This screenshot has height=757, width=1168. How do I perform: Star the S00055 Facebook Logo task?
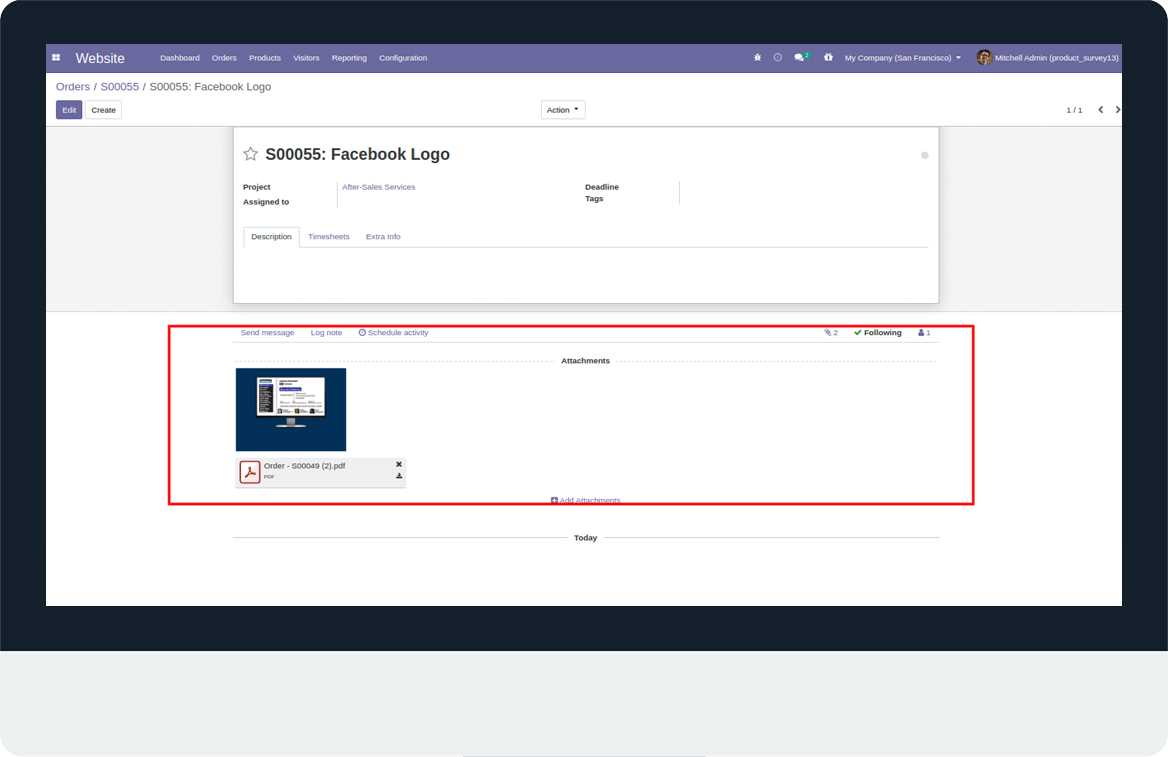[250, 154]
